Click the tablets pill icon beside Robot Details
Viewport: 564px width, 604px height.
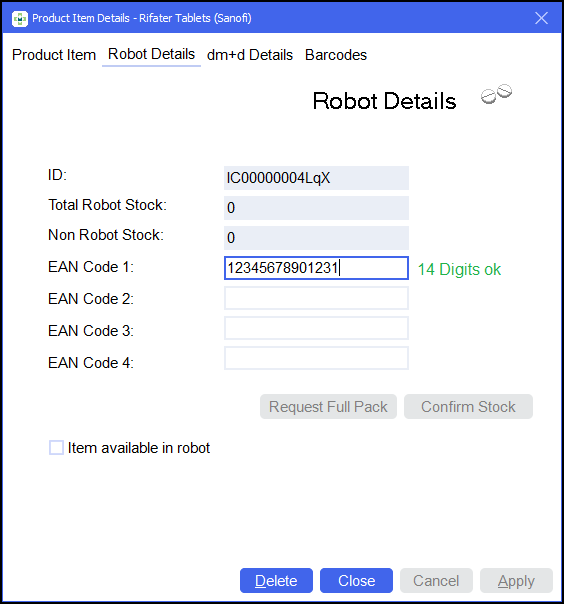pos(496,94)
